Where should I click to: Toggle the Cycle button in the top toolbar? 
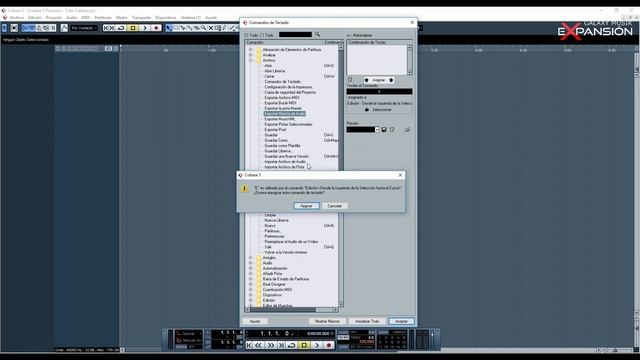(x=121, y=28)
